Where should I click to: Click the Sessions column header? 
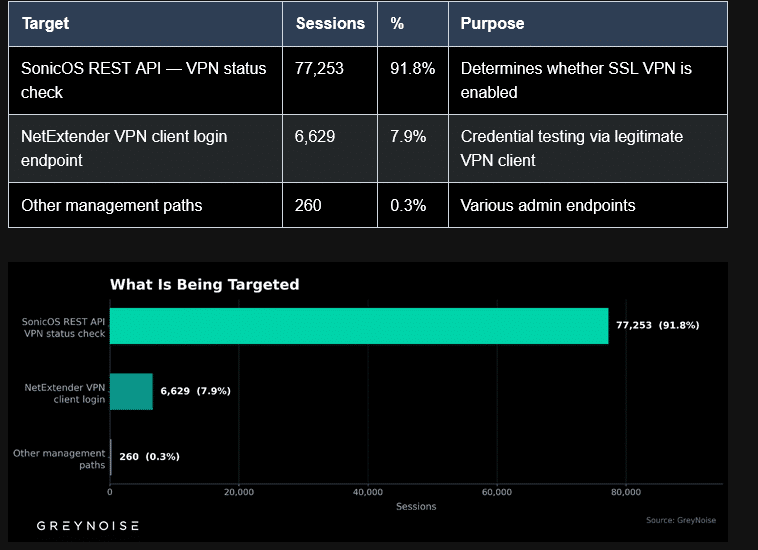(330, 23)
